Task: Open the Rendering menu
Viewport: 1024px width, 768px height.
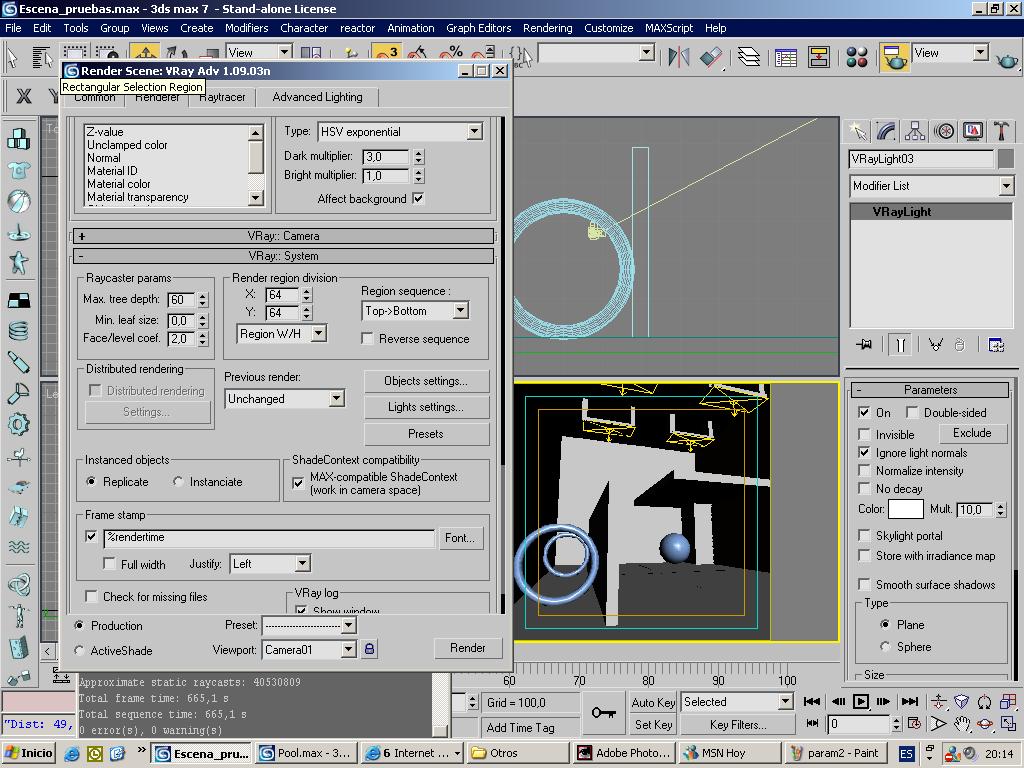Action: 547,28
